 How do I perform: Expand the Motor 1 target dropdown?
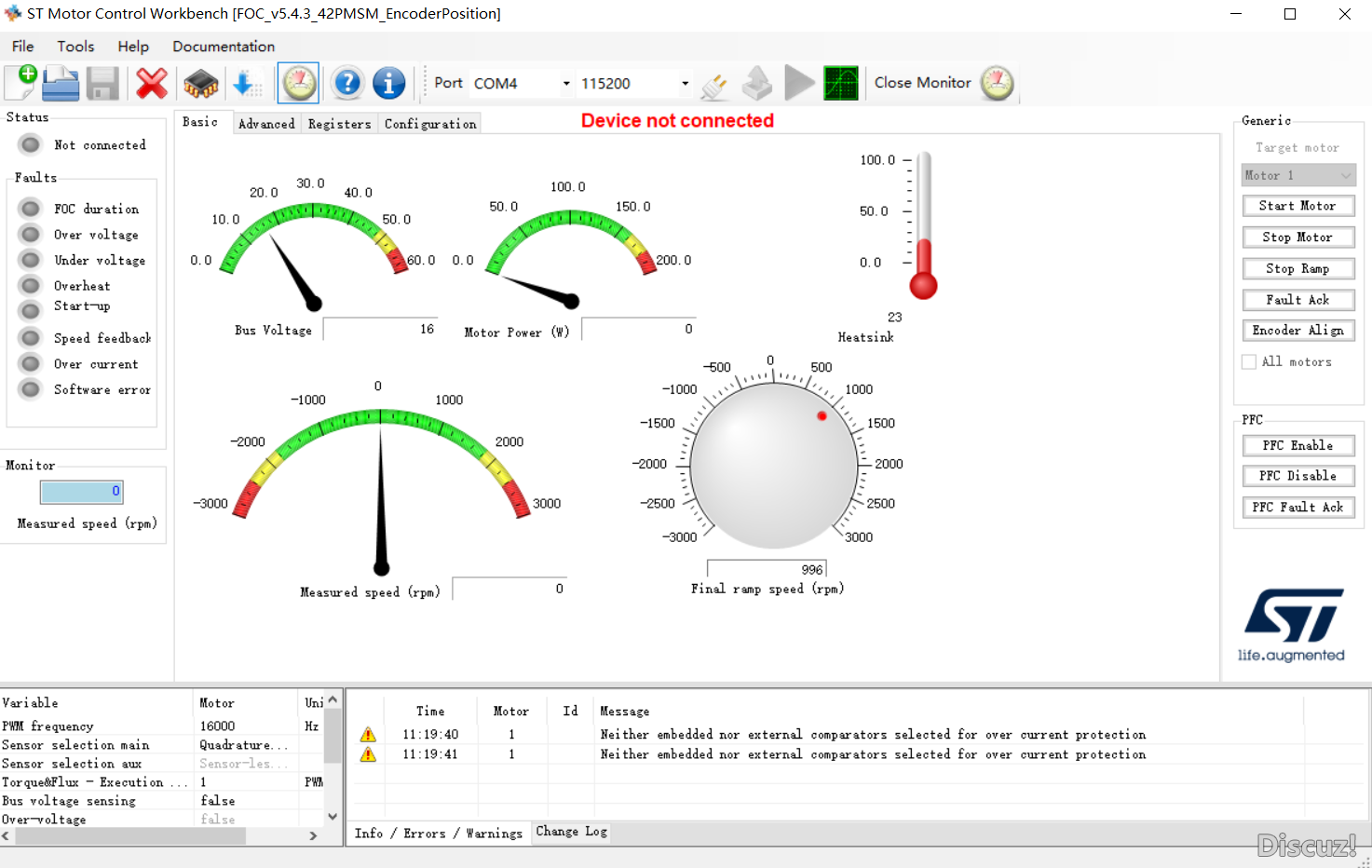coord(1298,175)
